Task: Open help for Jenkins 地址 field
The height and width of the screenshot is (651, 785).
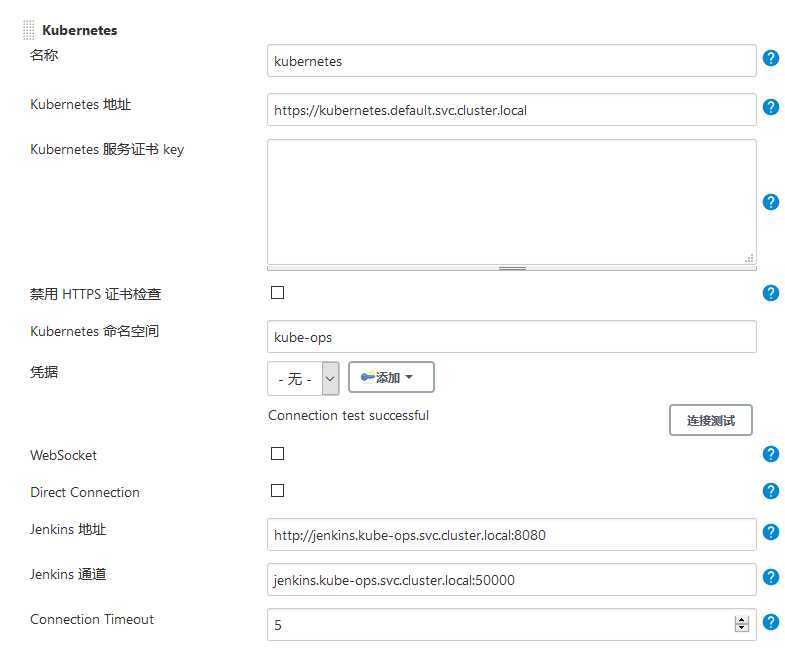Action: [x=770, y=532]
